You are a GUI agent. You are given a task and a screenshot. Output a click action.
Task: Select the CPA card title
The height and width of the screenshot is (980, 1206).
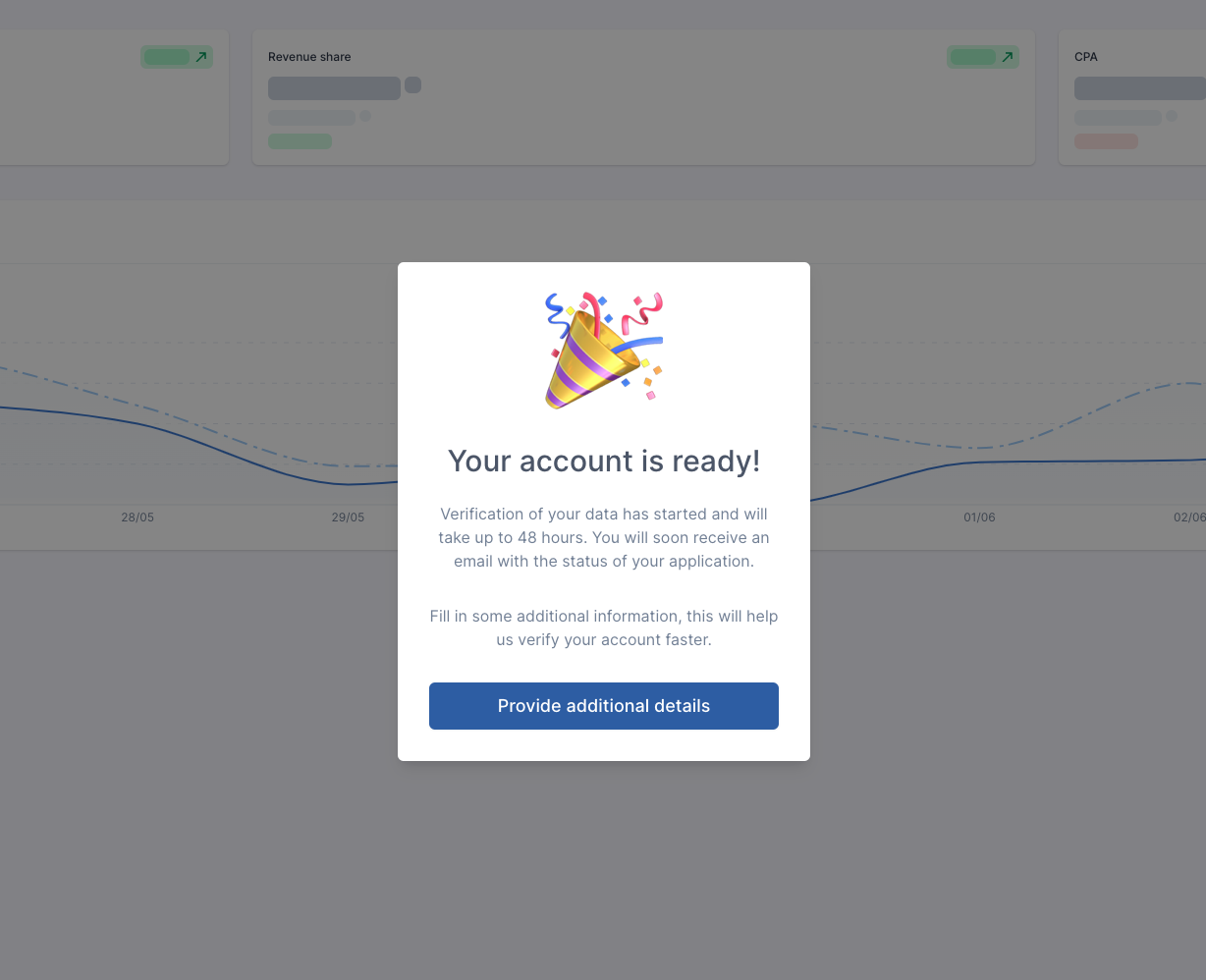1086,57
